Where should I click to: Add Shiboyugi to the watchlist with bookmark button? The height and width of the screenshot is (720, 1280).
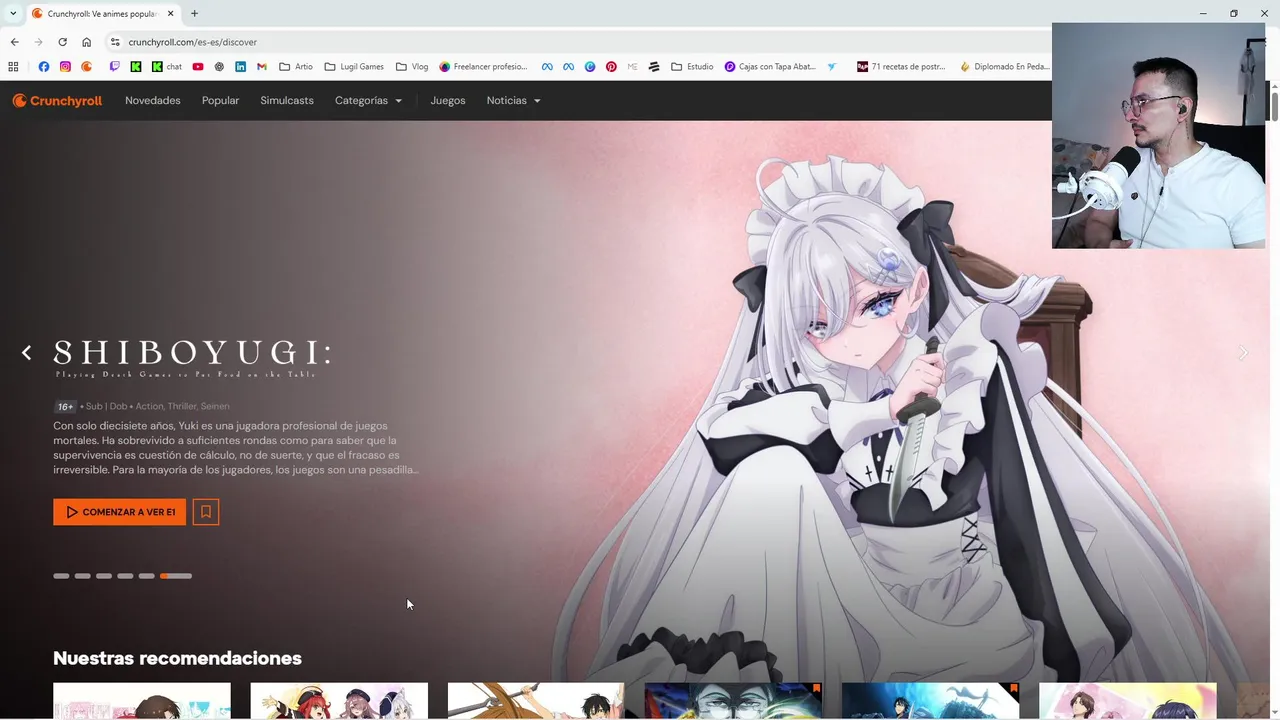[206, 512]
